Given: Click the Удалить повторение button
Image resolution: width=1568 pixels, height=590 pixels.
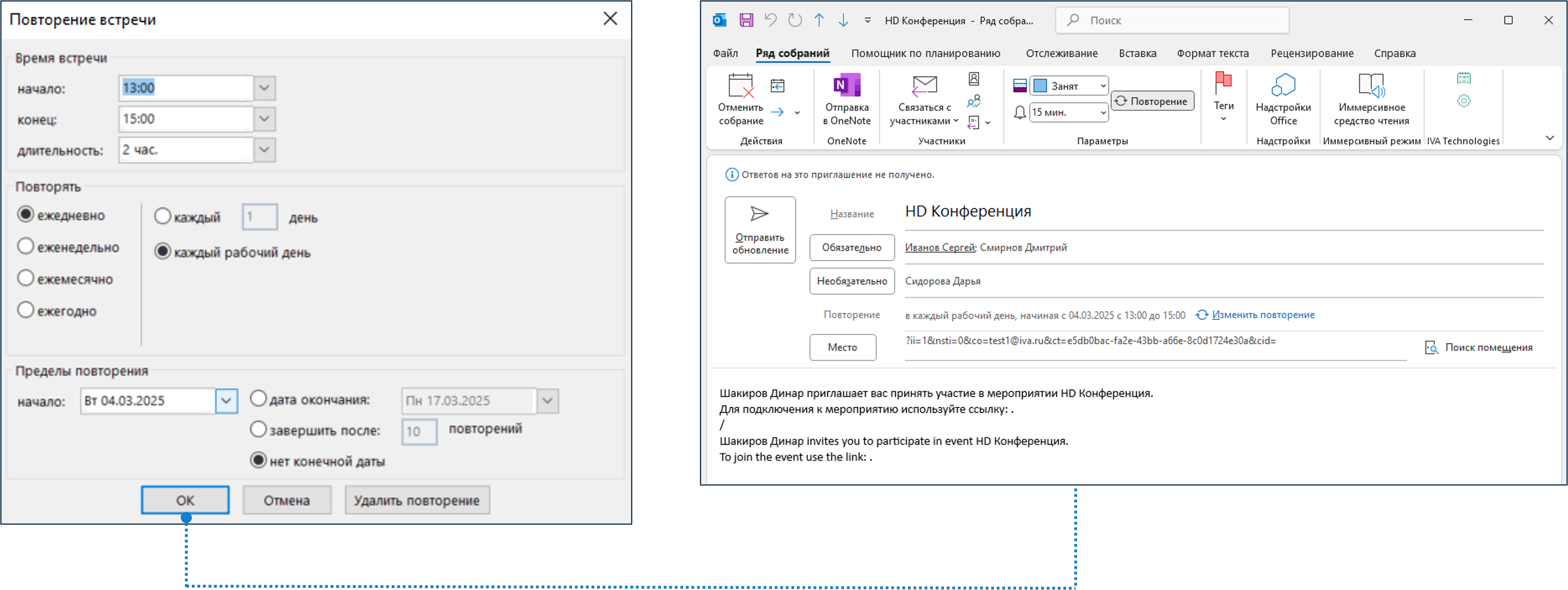Looking at the screenshot, I should click(417, 500).
